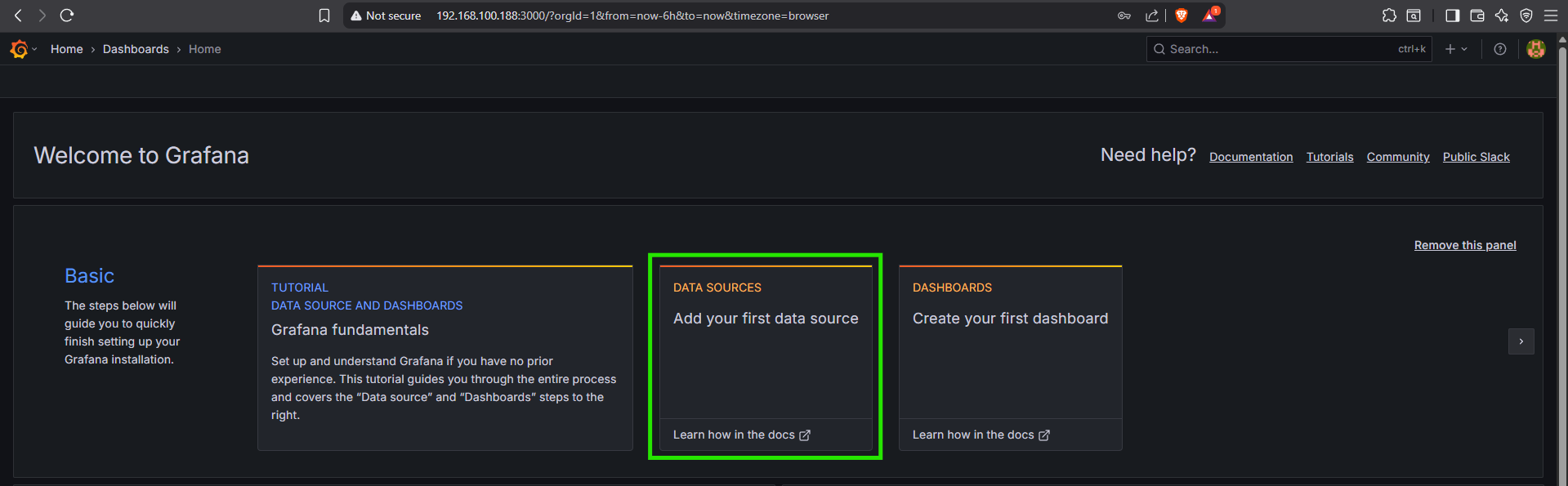
Task: Expand next setup steps with right chevron
Action: pos(1521,341)
